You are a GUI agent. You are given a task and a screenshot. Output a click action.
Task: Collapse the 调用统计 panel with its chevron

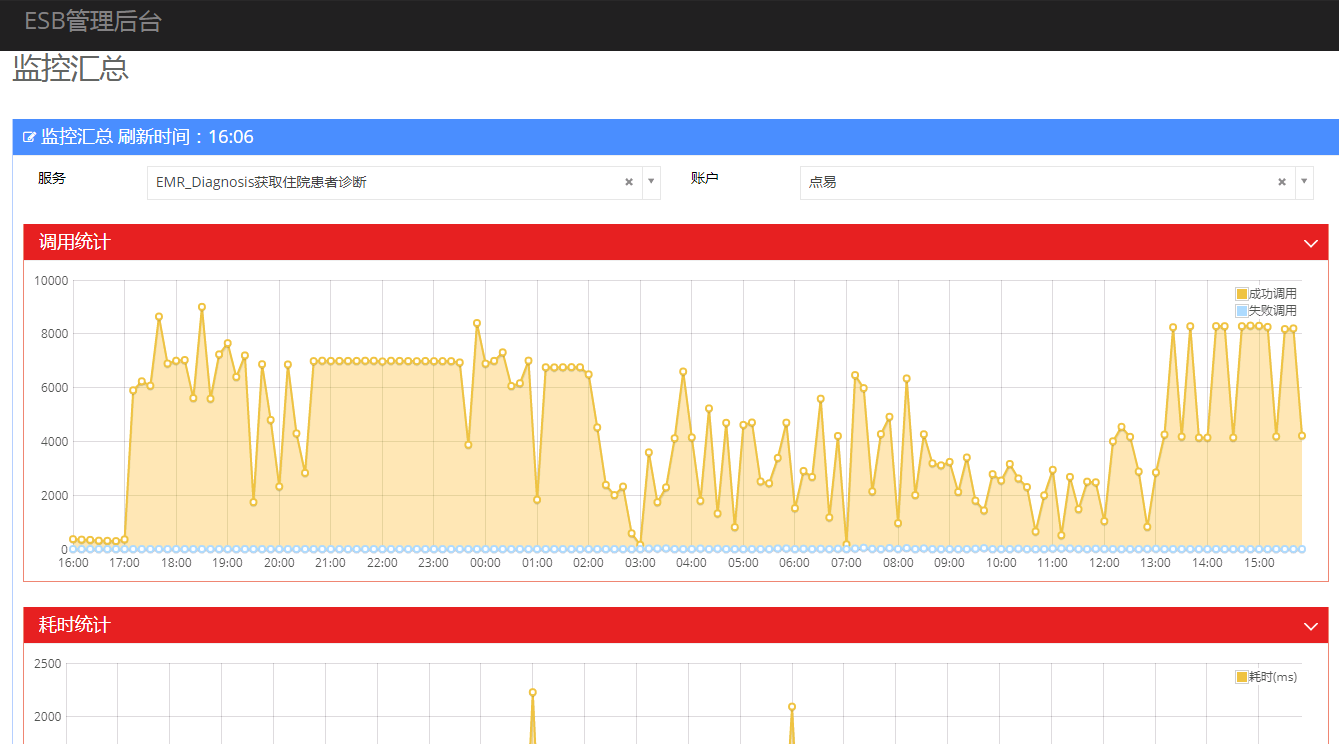pos(1311,243)
